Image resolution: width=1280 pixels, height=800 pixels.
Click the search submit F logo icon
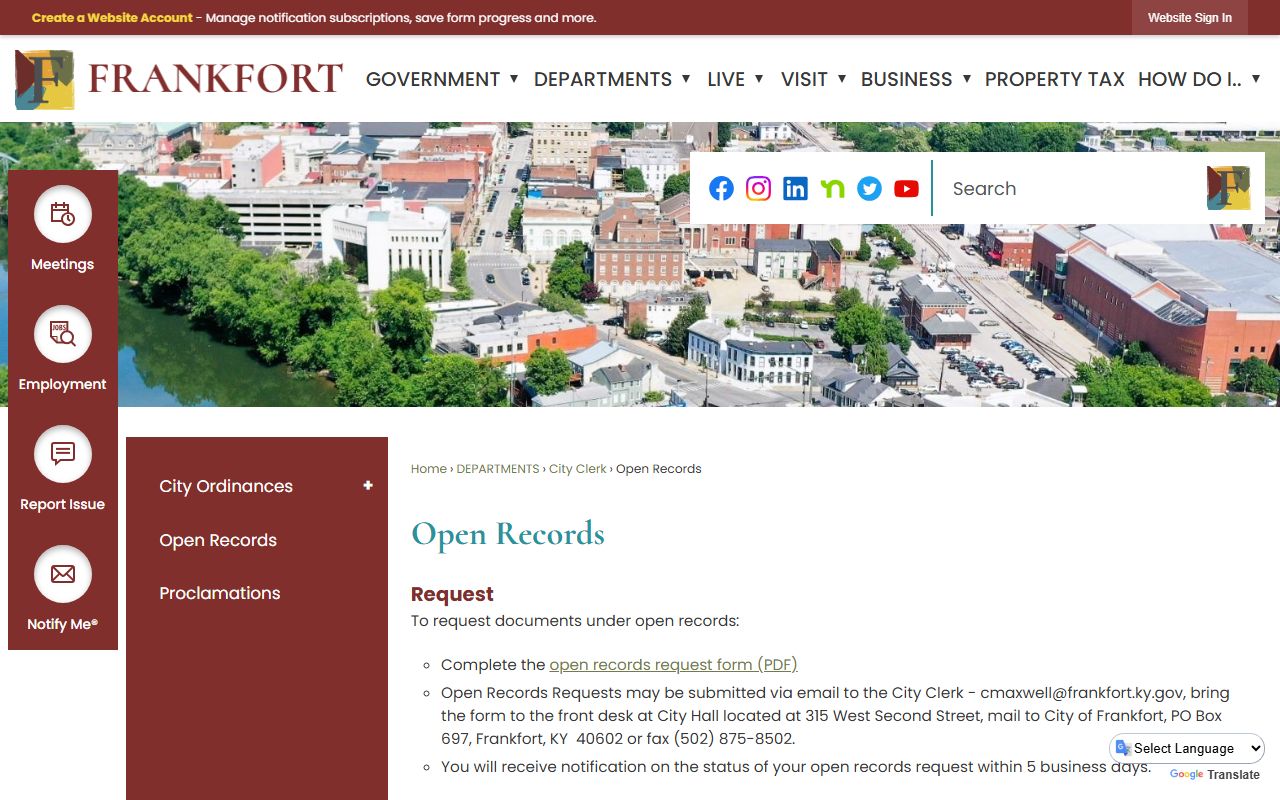coord(1228,188)
